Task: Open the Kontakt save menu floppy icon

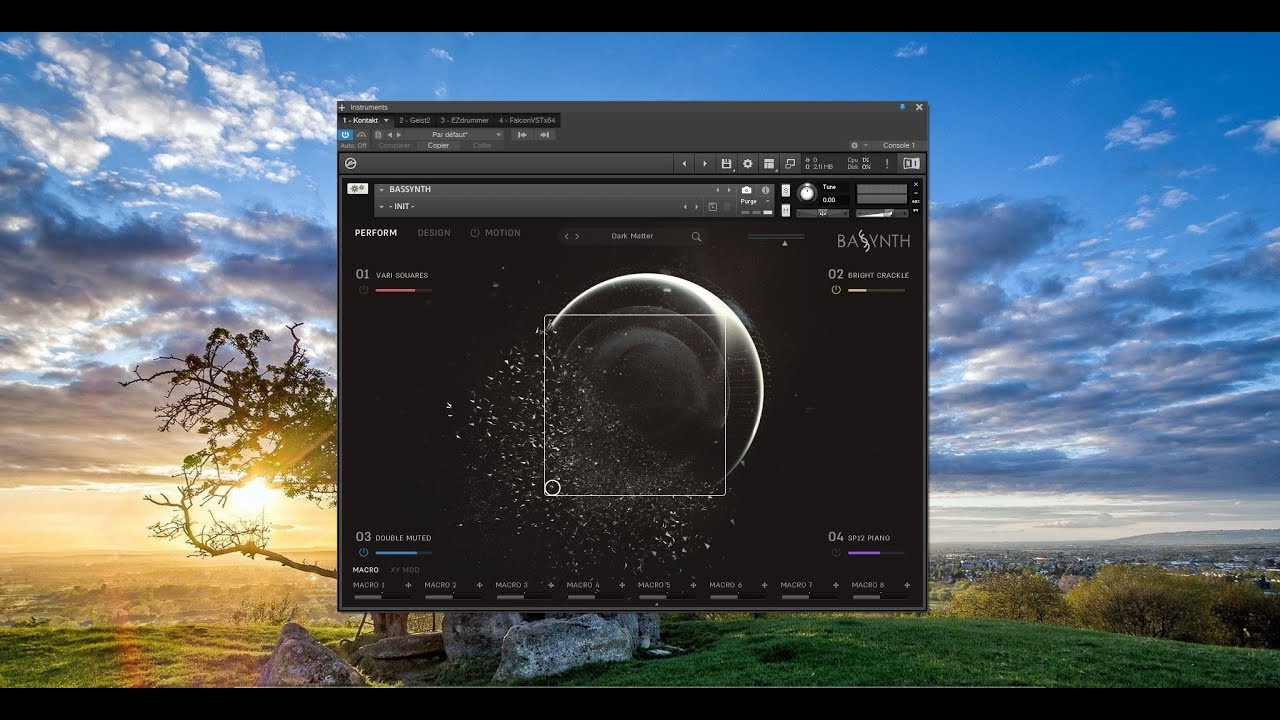Action: (726, 163)
